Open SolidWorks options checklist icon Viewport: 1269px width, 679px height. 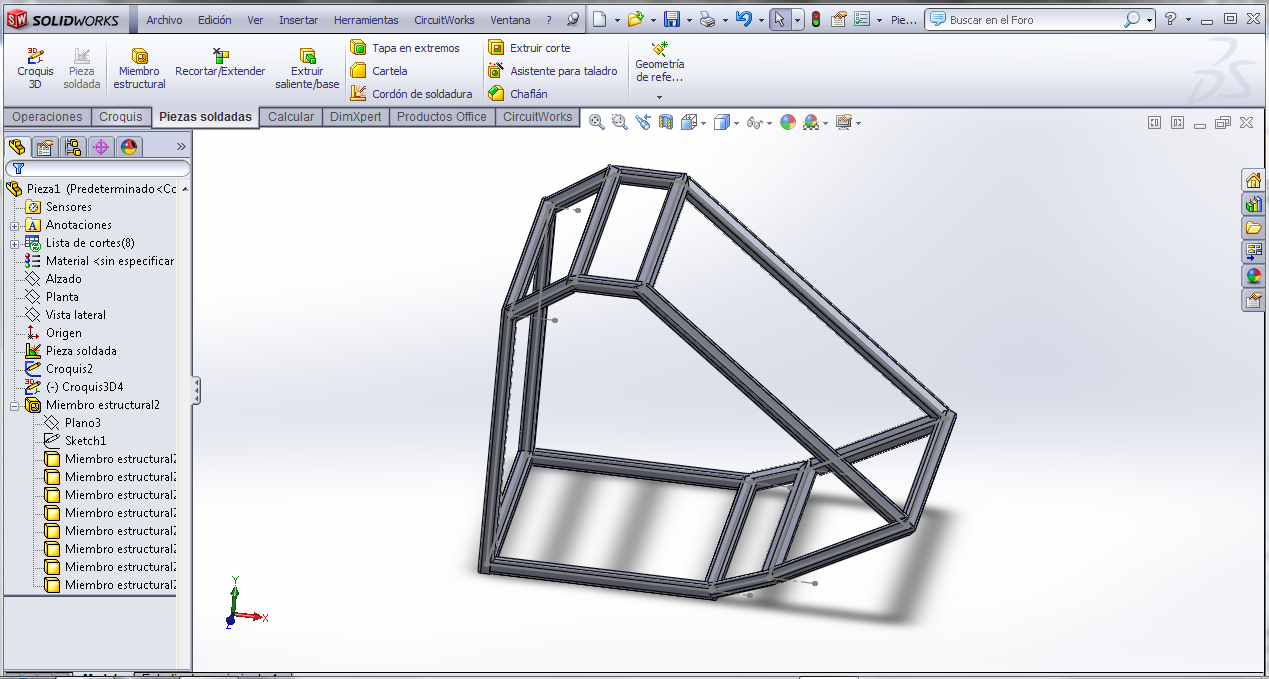[x=862, y=19]
